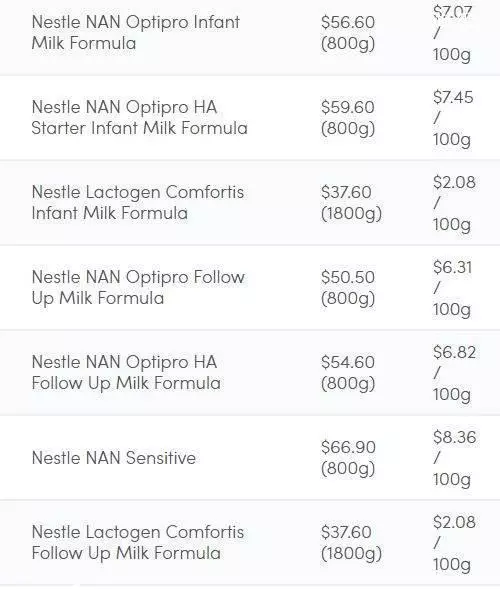The image size is (500, 589).
Task: Click unit price of Lactogen Comfortis Infant Formula
Action: 454,203
